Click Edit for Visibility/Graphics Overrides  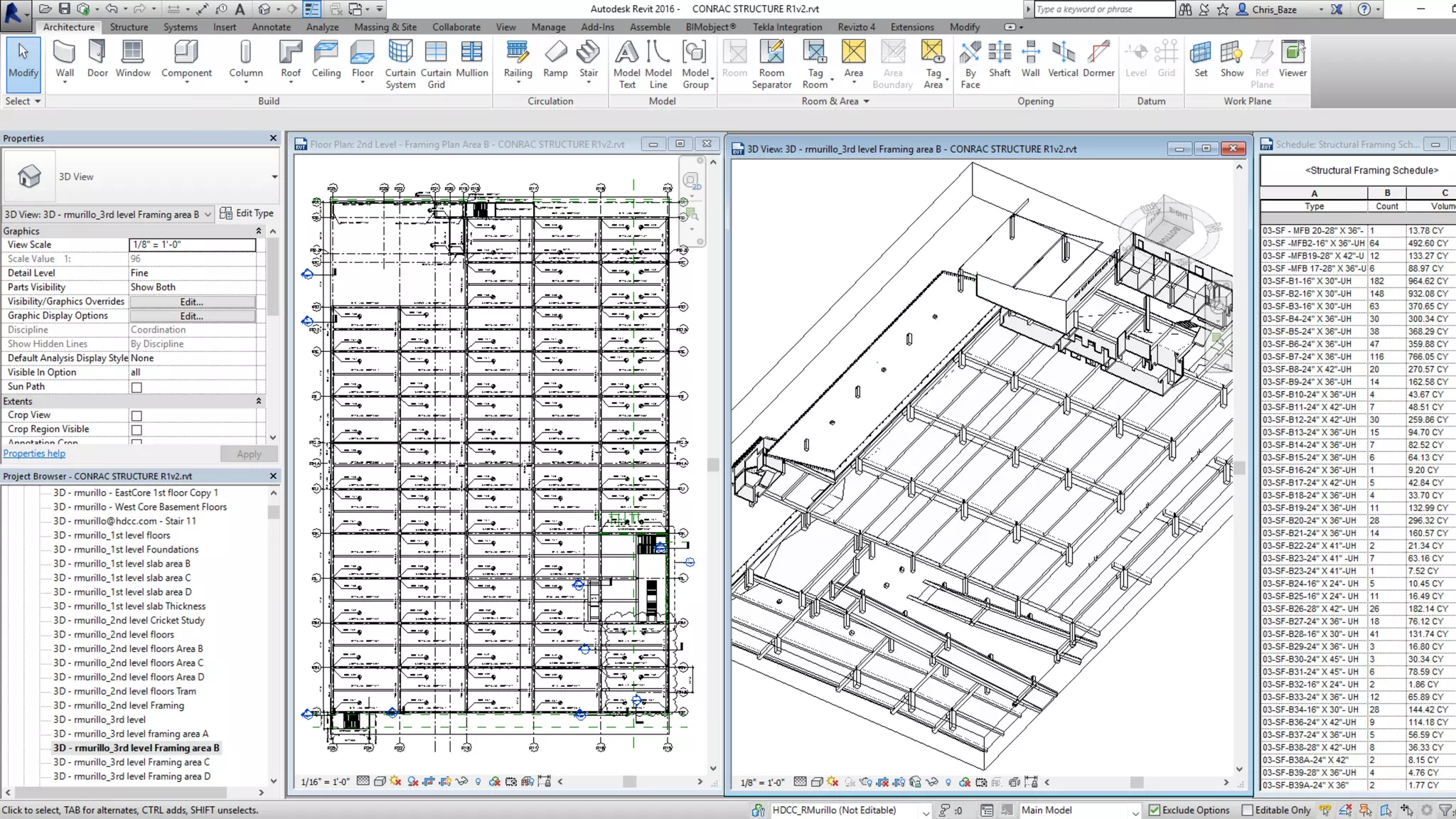point(192,301)
